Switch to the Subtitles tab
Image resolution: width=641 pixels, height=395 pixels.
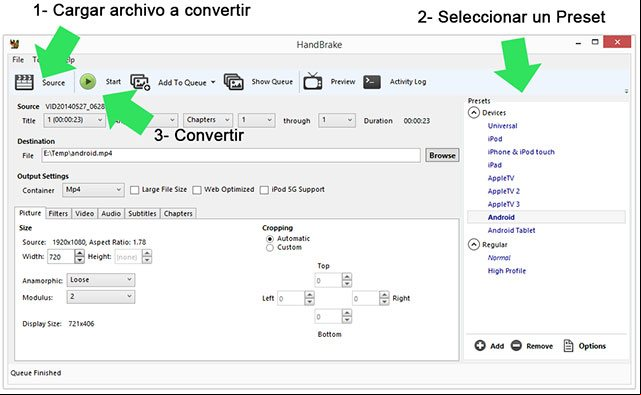click(x=142, y=213)
